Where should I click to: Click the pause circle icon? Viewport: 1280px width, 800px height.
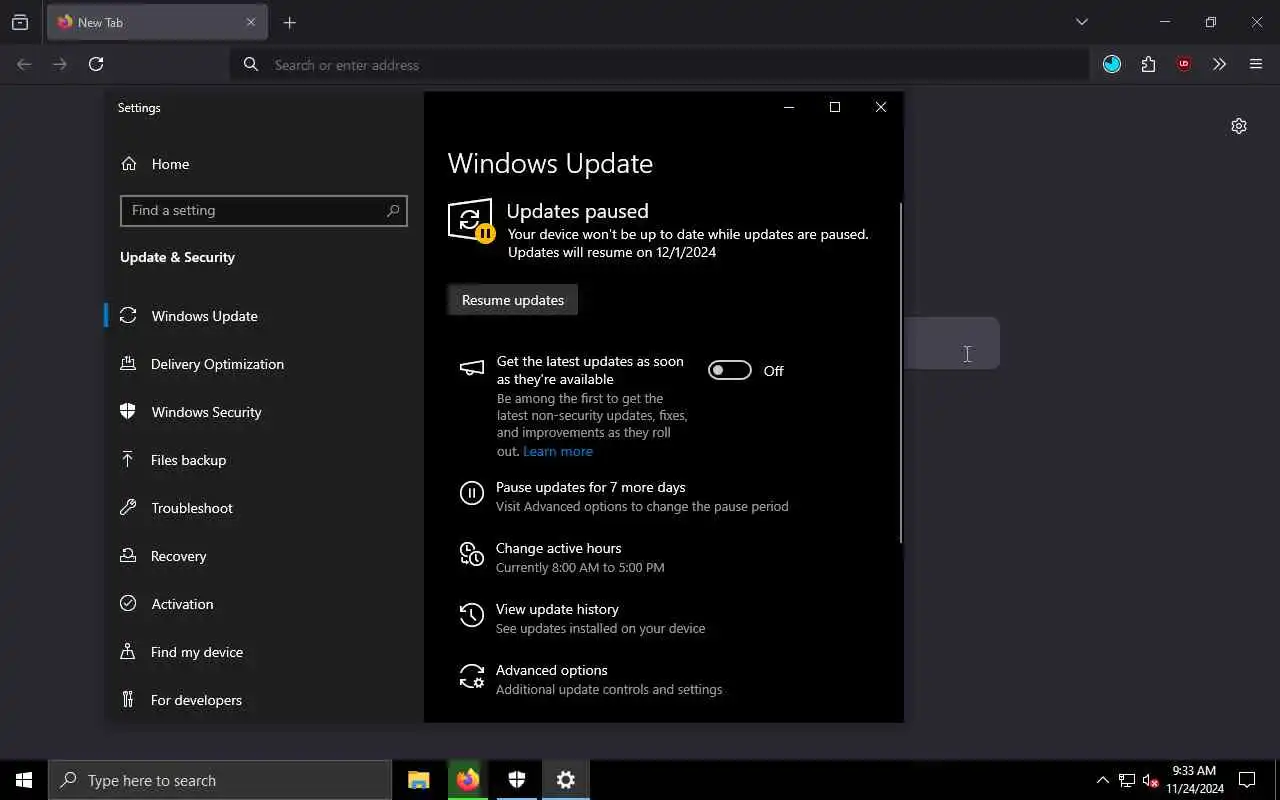[471, 492]
